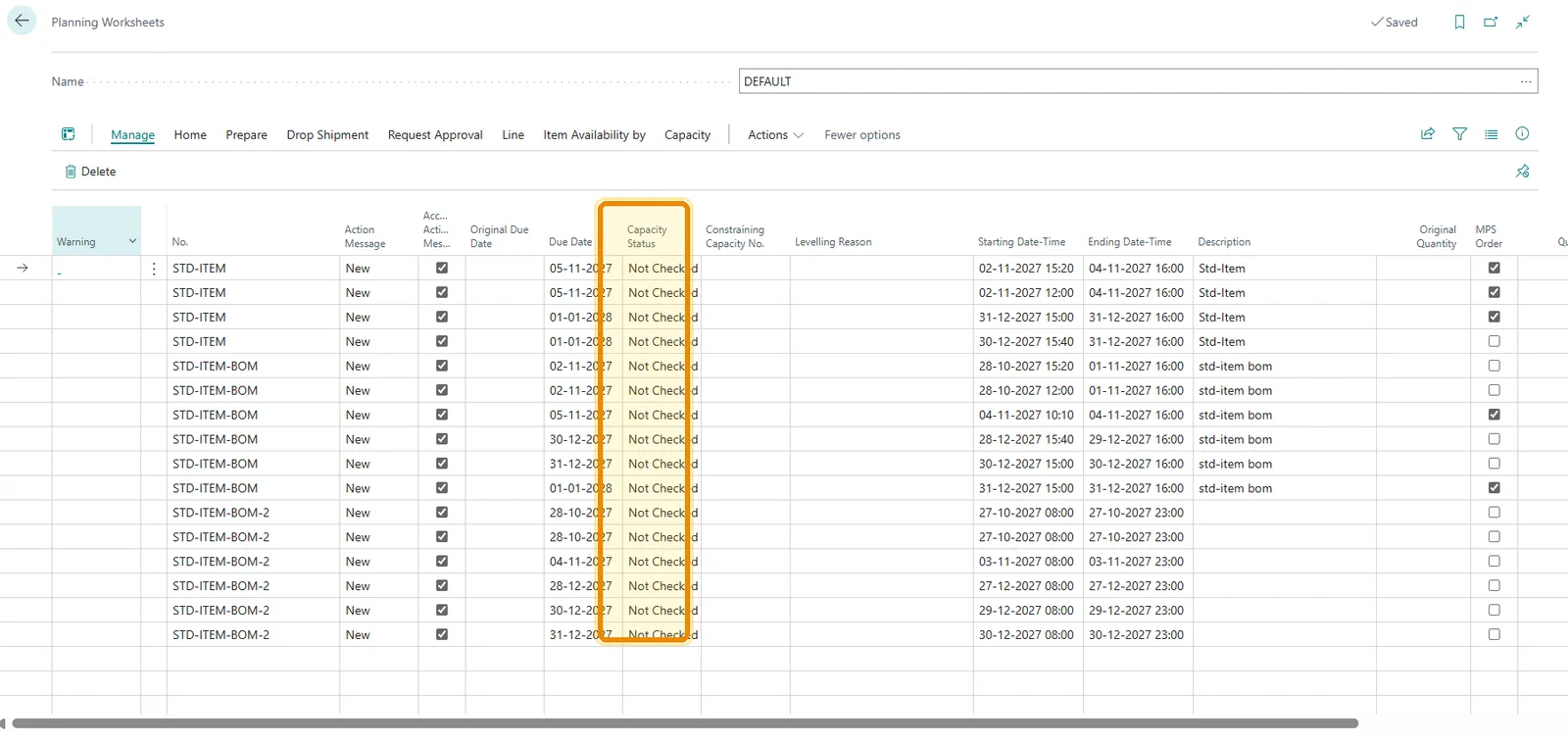Click the Levelling Reason column header
This screenshot has height=744, width=1568.
click(x=833, y=242)
